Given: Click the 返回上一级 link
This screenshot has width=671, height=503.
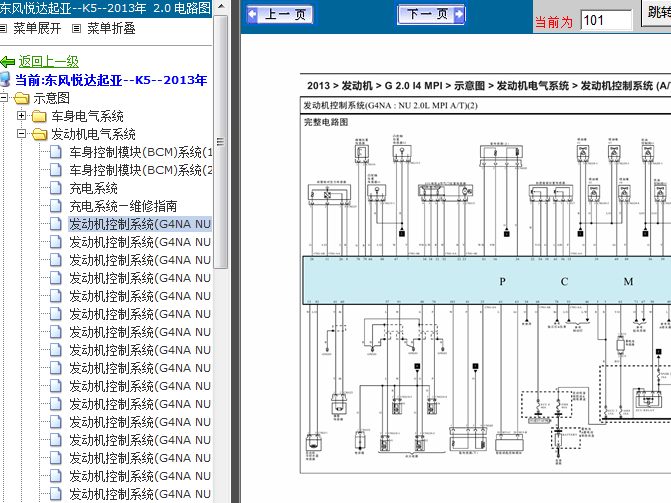Looking at the screenshot, I should 48,62.
